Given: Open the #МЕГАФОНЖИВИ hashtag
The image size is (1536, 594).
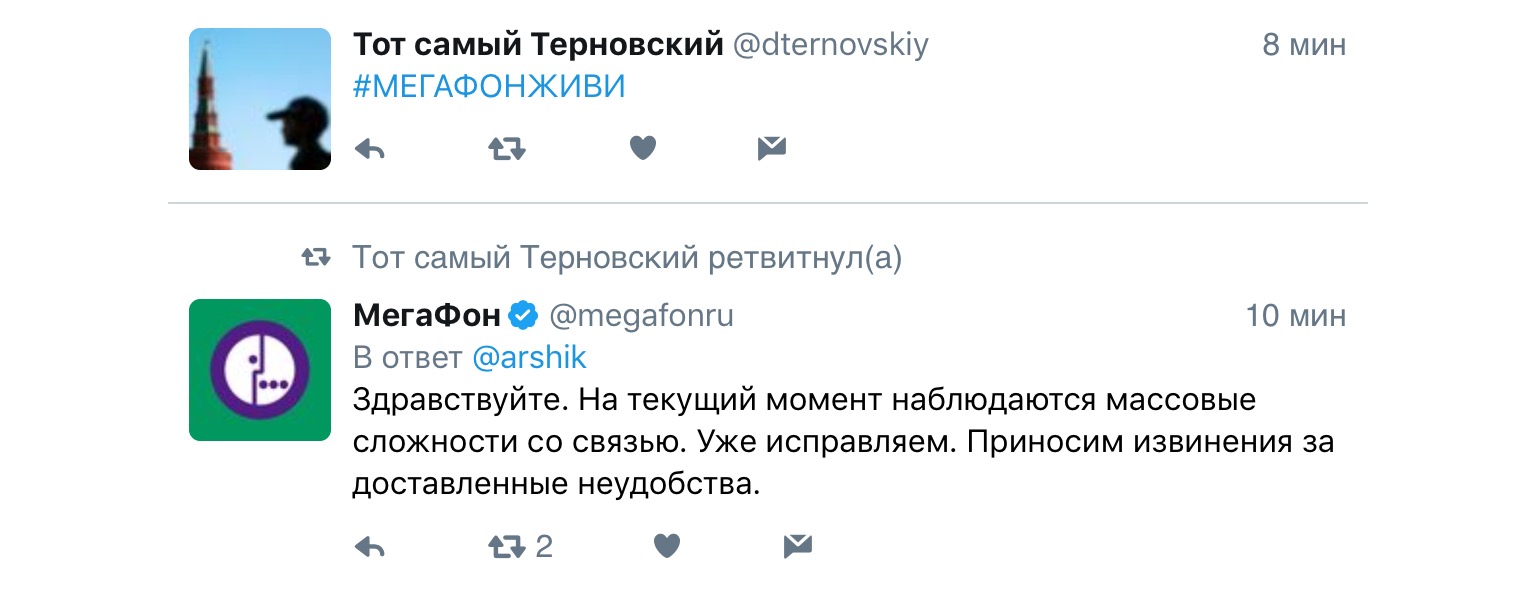Looking at the screenshot, I should [489, 87].
